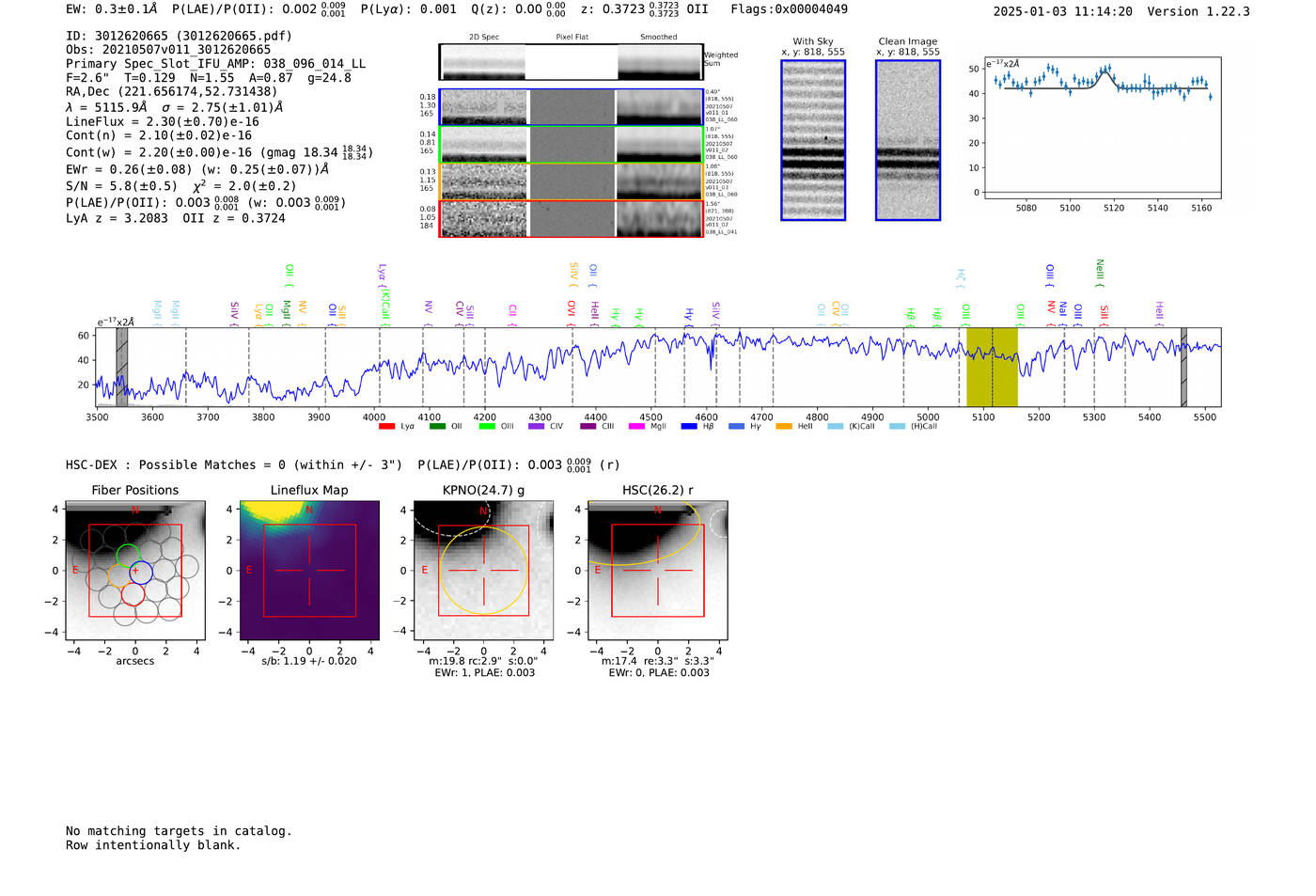Viewport: 1316px width, 896px height.
Task: Select the red-bordered fiber 2D spectrum row
Action: pyautogui.click(x=572, y=218)
